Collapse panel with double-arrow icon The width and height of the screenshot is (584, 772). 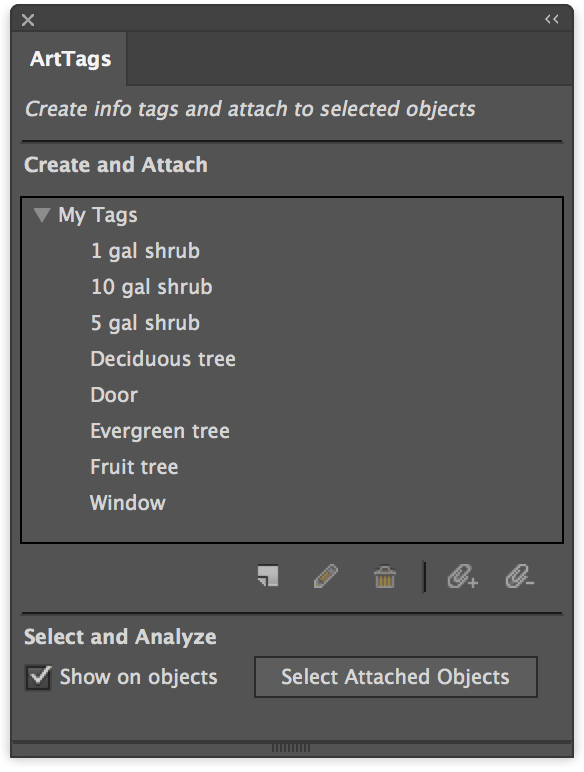552,19
